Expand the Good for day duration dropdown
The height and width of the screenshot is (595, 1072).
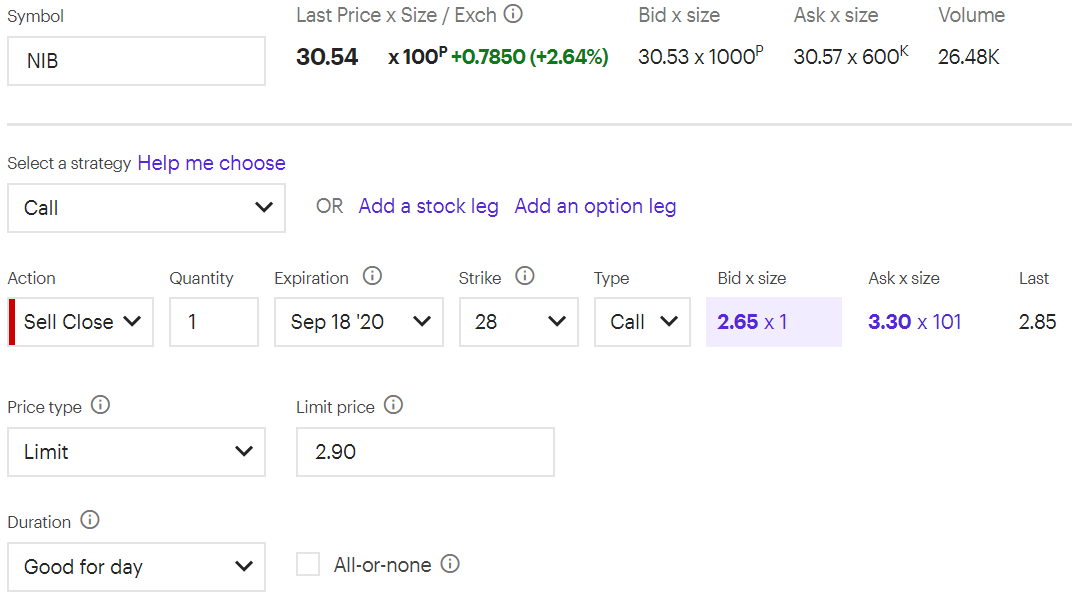[137, 567]
